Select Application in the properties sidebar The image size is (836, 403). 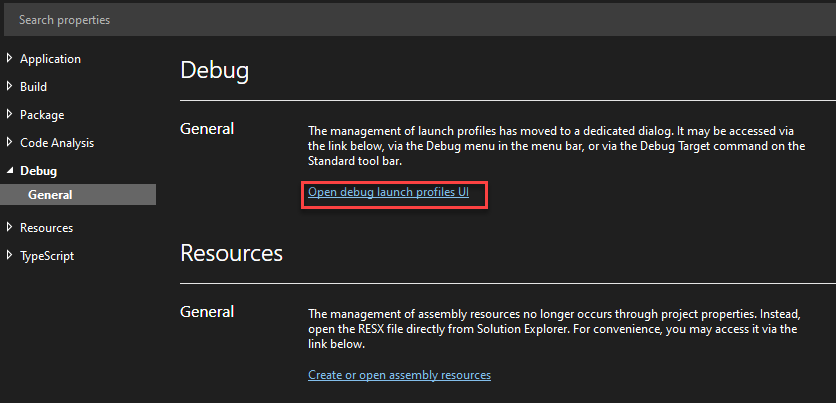[50, 59]
